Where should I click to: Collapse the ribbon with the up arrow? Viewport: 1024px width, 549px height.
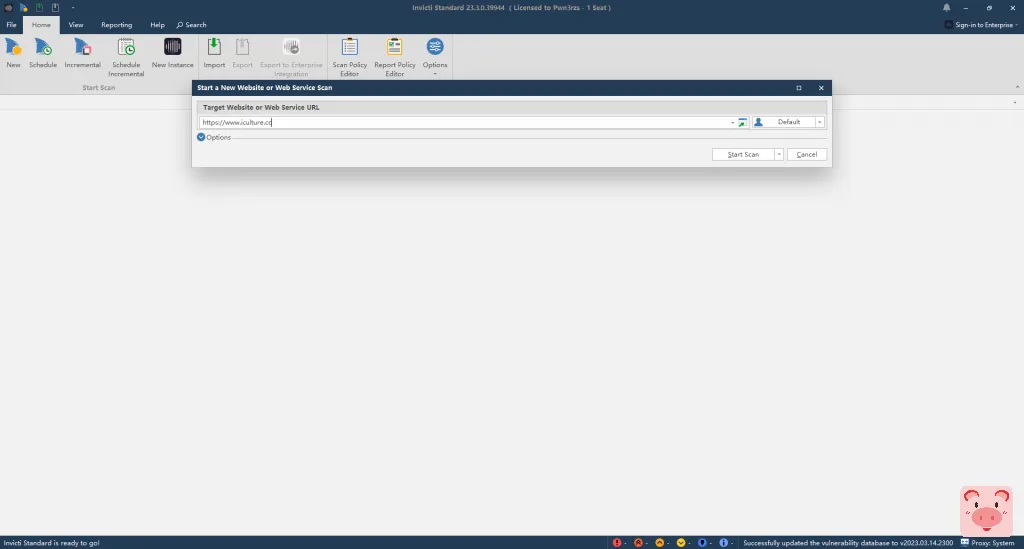click(x=1017, y=87)
